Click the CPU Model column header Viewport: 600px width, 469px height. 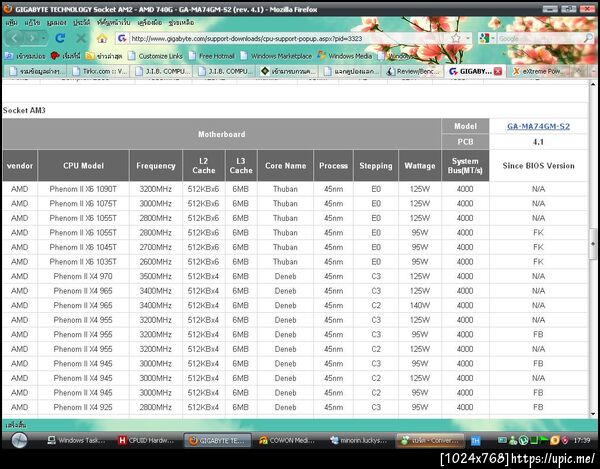[83, 166]
